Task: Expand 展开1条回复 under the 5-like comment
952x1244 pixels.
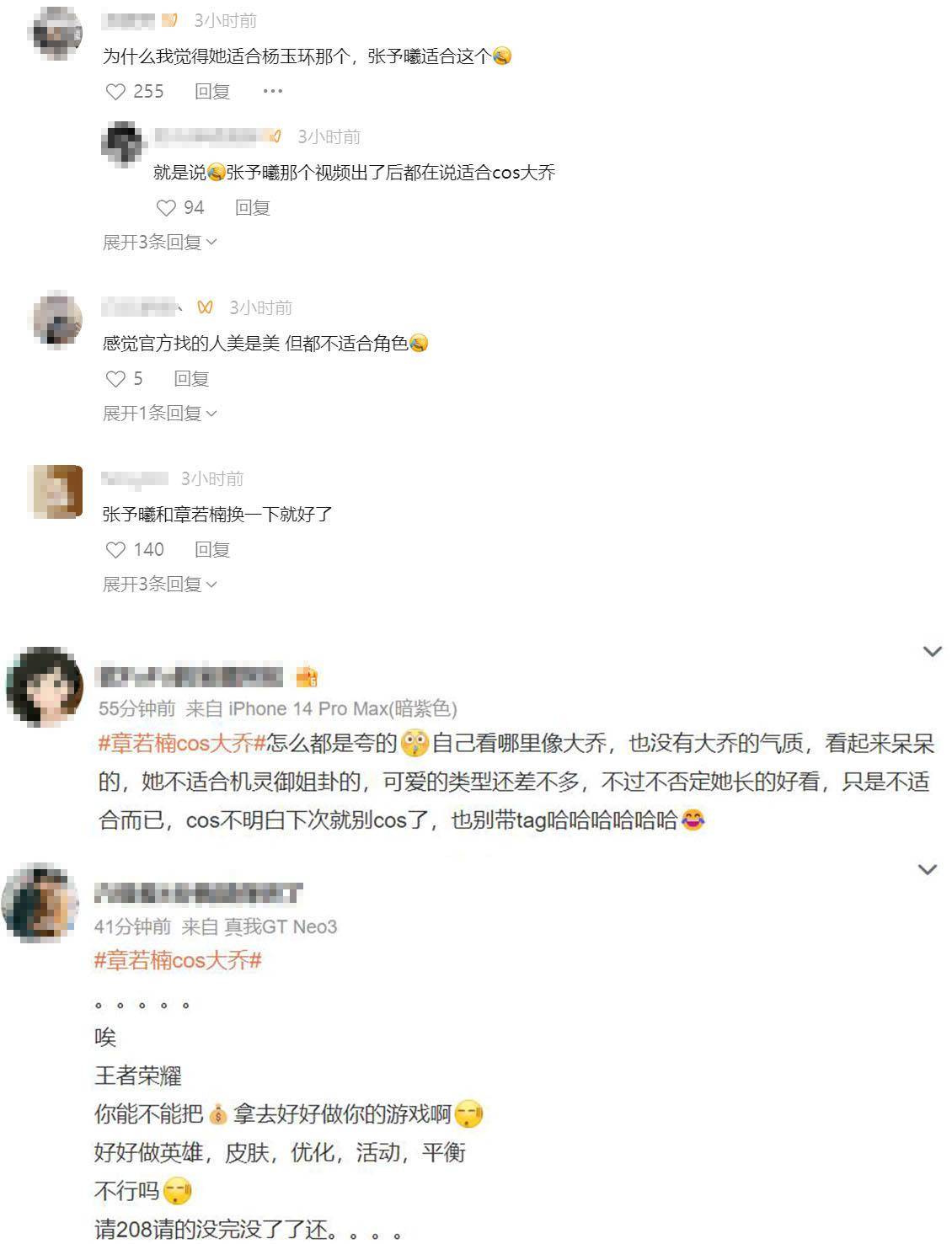Action: 159,414
